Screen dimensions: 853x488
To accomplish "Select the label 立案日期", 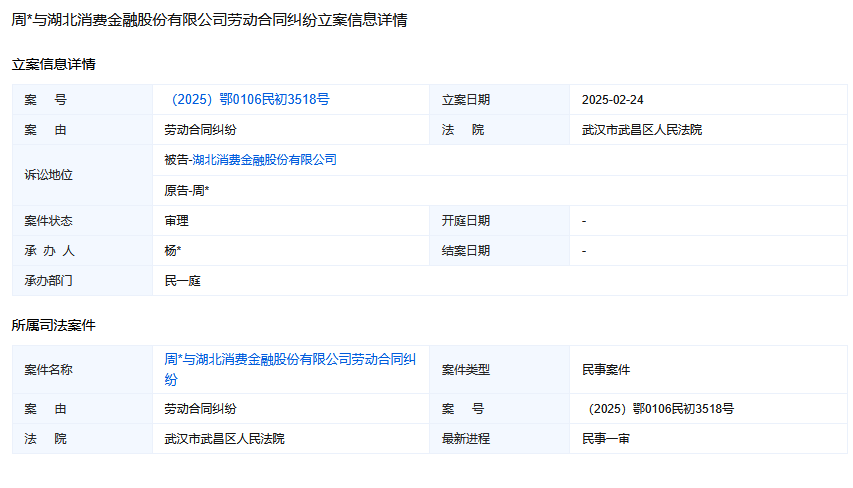I will pos(466,100).
